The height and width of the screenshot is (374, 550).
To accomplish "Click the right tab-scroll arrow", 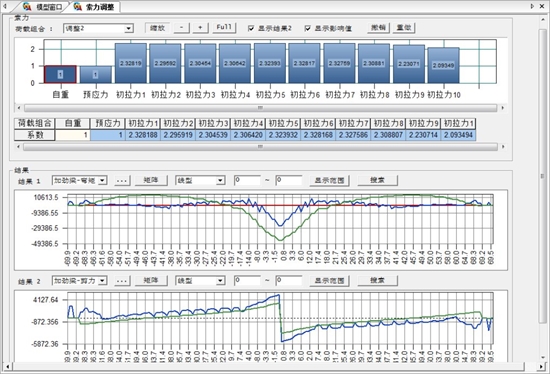I will pos(532,6).
